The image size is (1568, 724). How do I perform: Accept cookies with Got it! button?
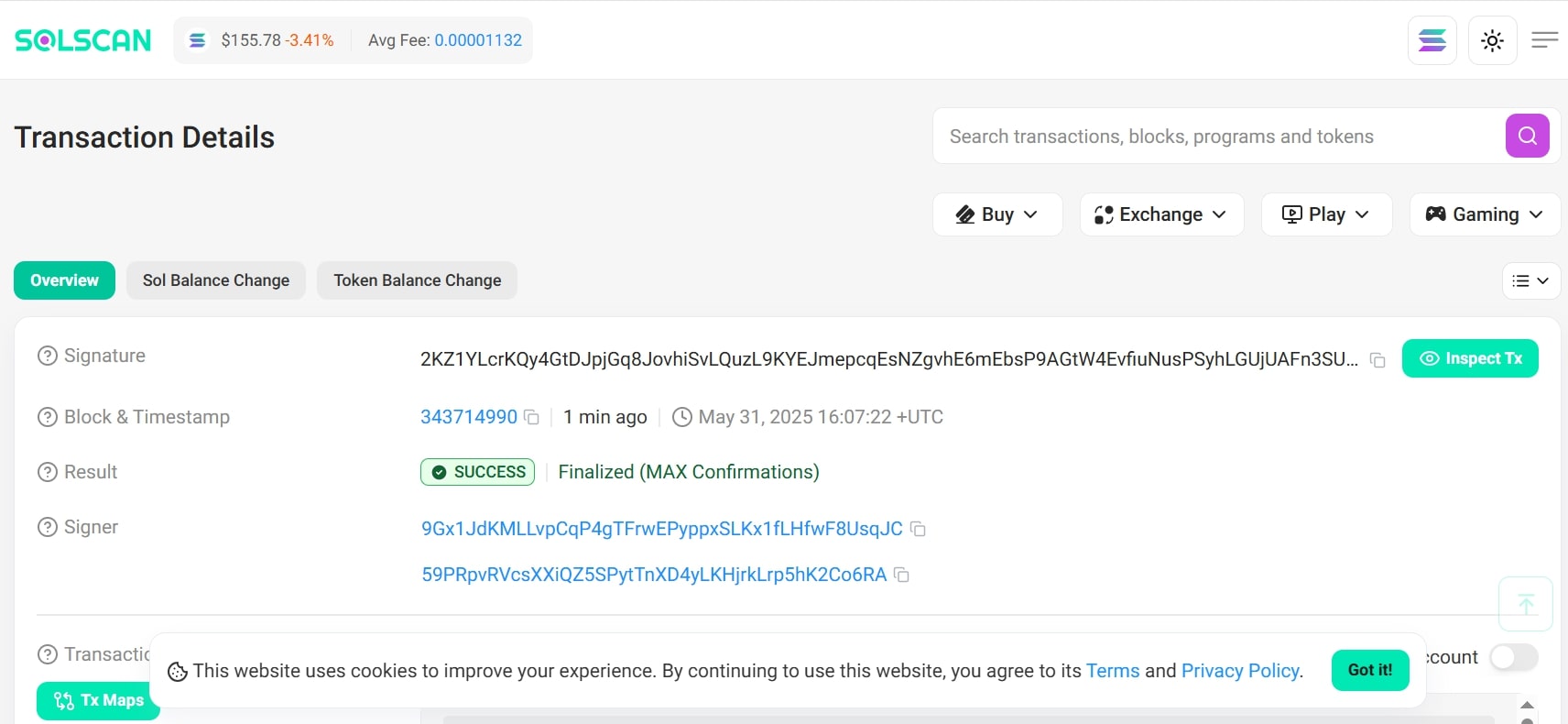coord(1370,670)
